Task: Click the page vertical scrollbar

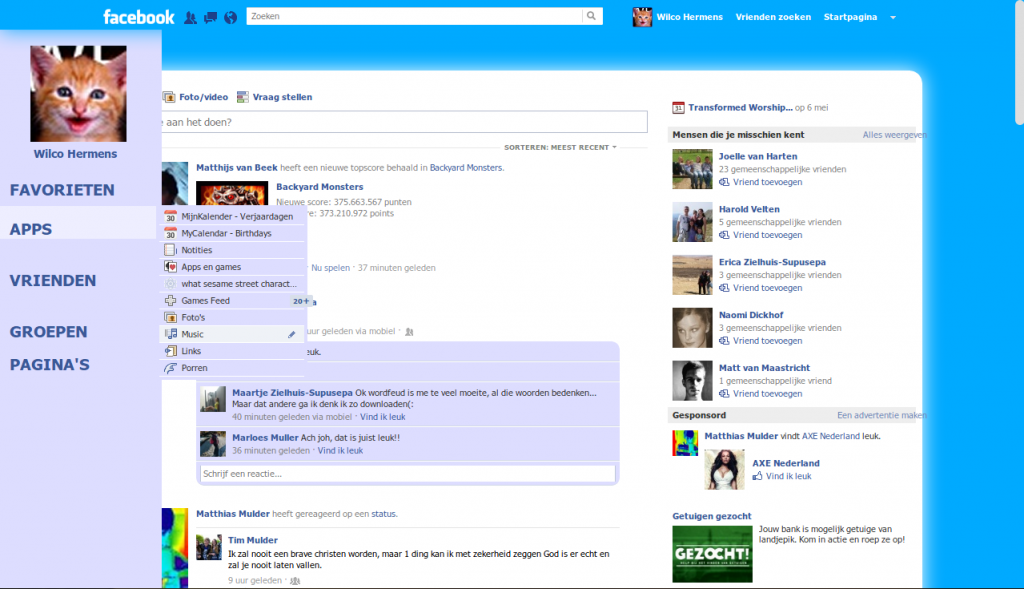Action: (1019, 62)
